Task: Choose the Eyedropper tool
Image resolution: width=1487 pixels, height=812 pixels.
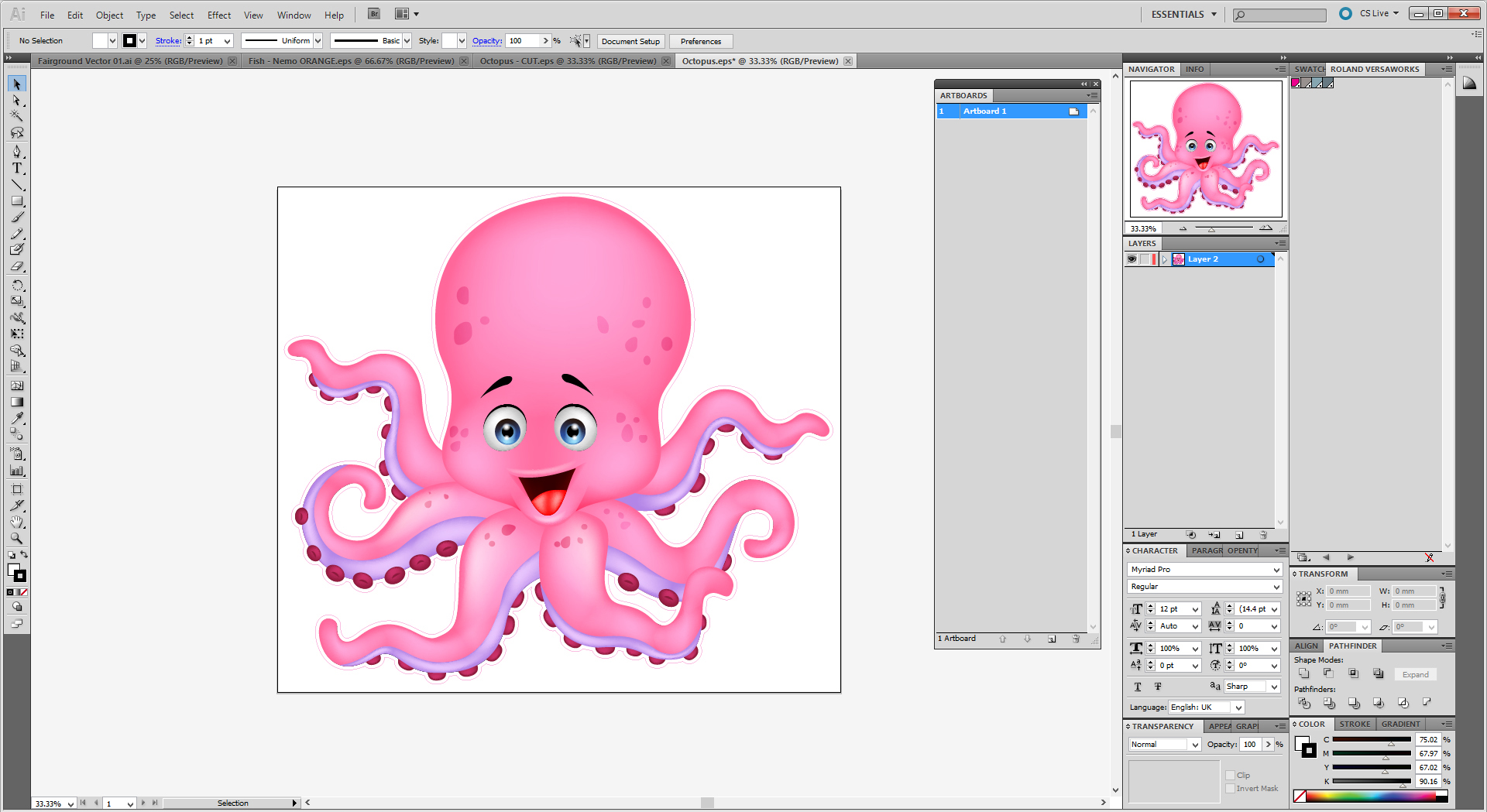Action: point(17,418)
